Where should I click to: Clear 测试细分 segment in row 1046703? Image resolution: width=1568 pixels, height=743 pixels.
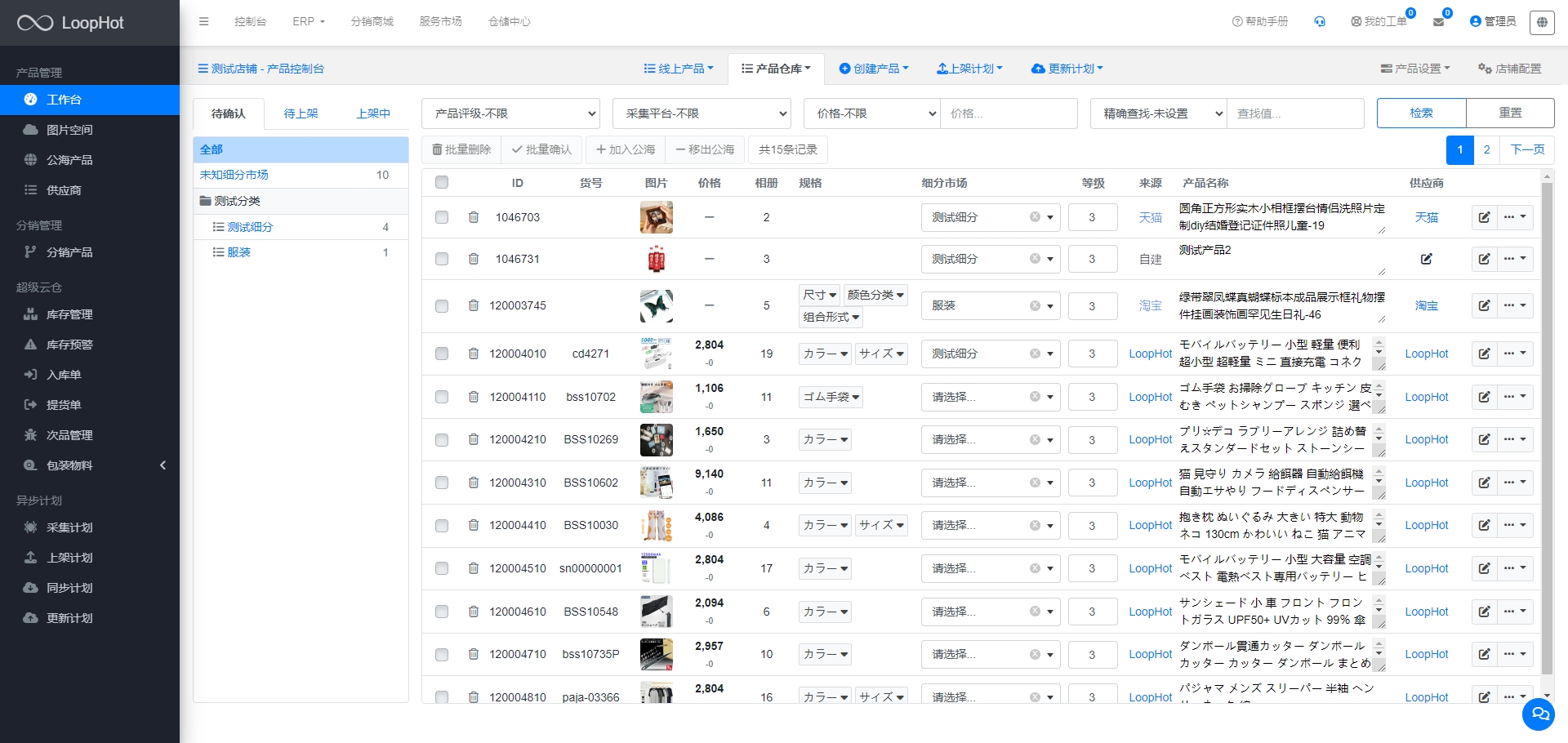tap(1035, 217)
